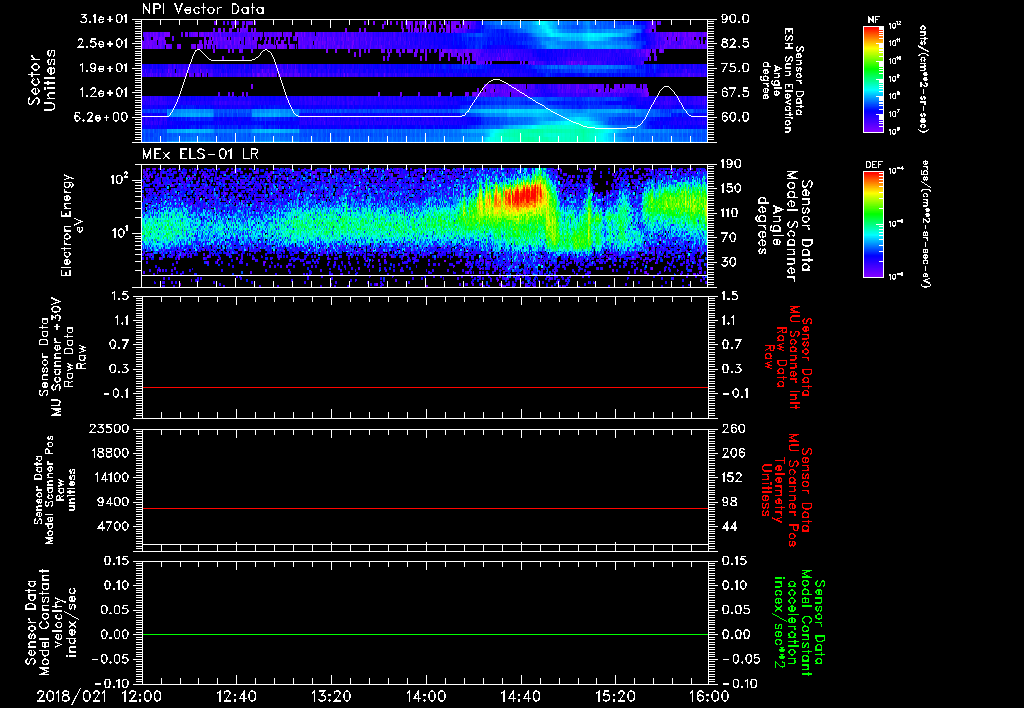Click the '90.0' elevation tick label
The height and width of the screenshot is (708, 1024).
point(735,19)
